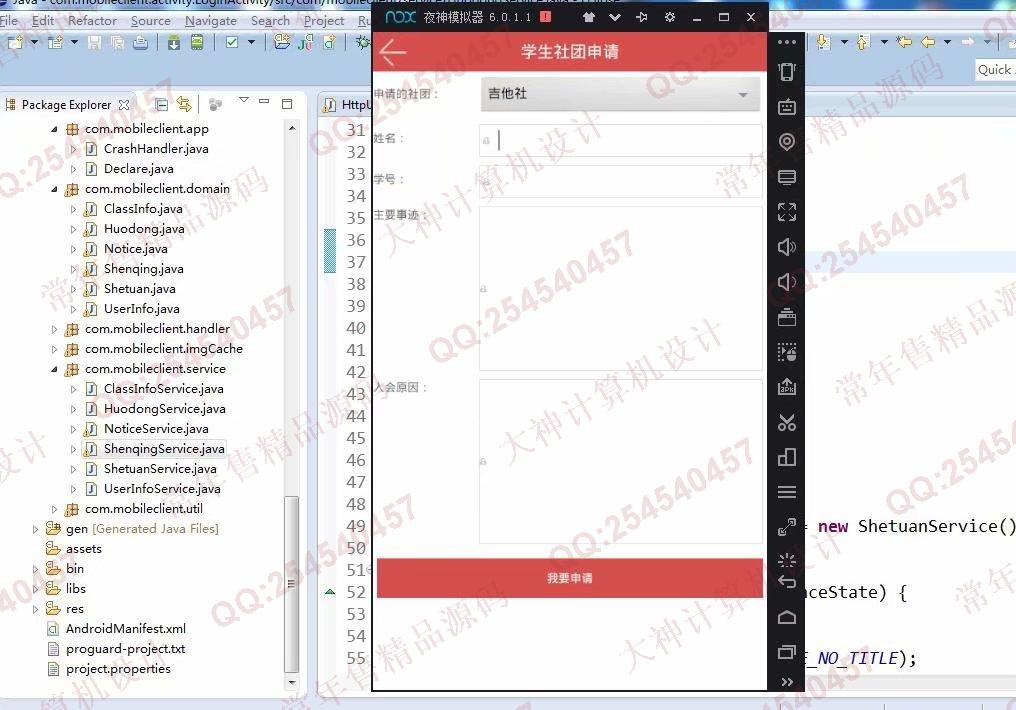Open Eclipse Edit menu
The height and width of the screenshot is (710, 1016).
coord(43,21)
